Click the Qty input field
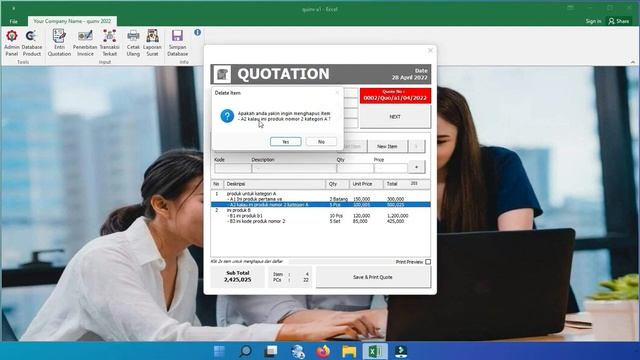The height and width of the screenshot is (360, 640). pos(355,168)
